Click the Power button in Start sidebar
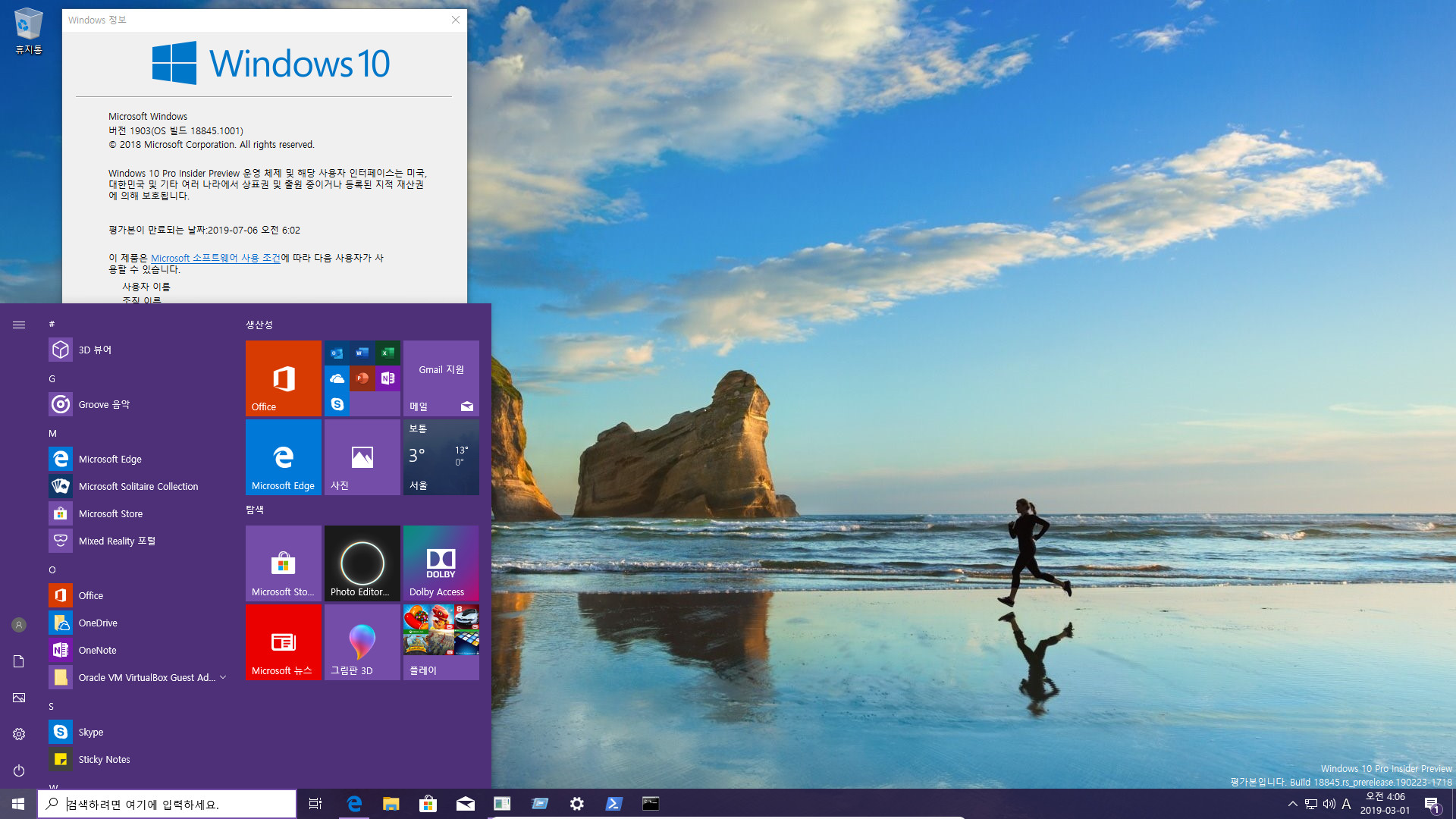Screen dimensions: 1456x819 pos(19,770)
